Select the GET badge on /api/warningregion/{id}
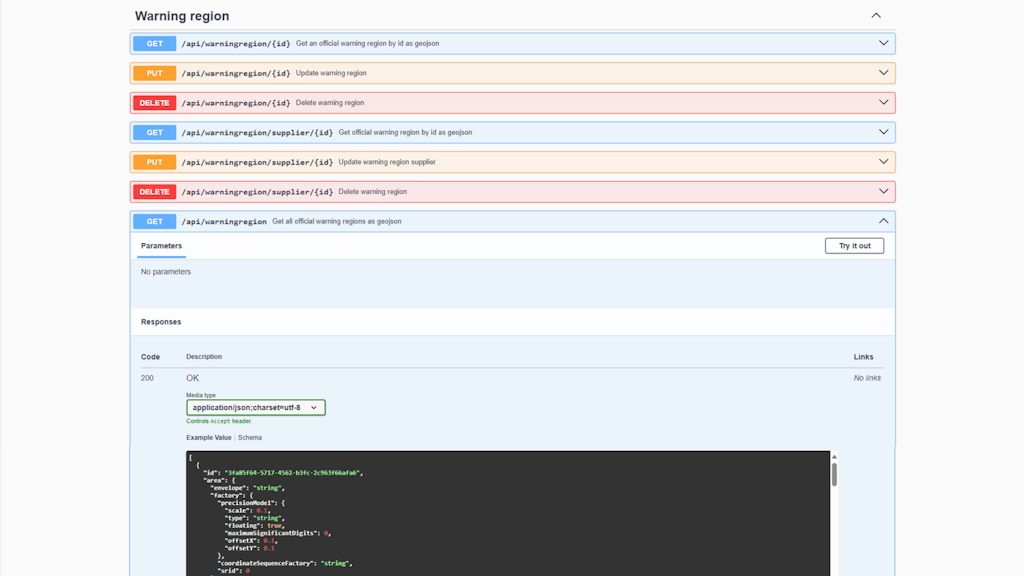Screen dimensions: 1024x576 coord(153,43)
